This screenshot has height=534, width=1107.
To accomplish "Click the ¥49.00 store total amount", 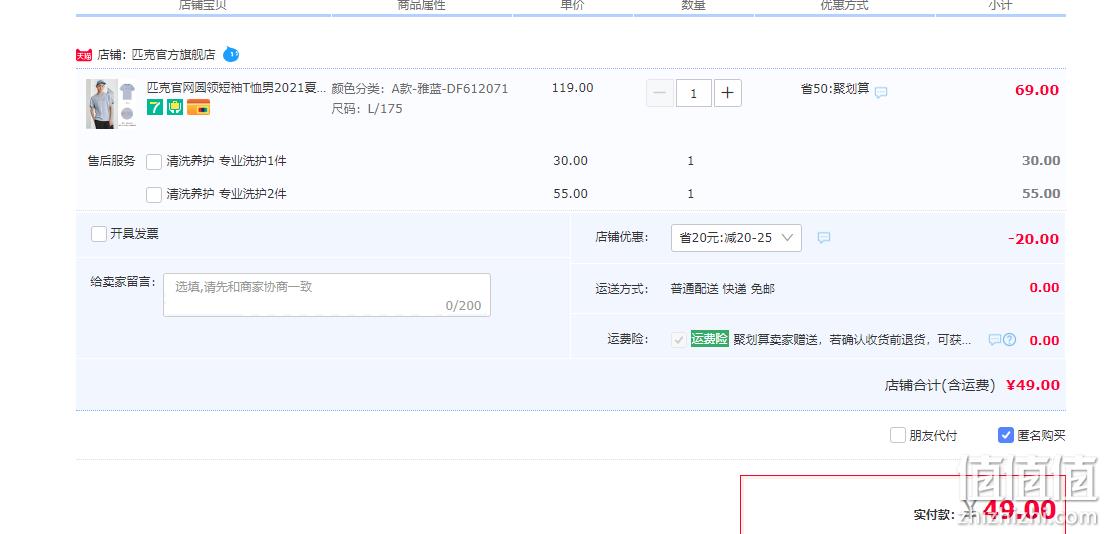I will (x=1033, y=385).
